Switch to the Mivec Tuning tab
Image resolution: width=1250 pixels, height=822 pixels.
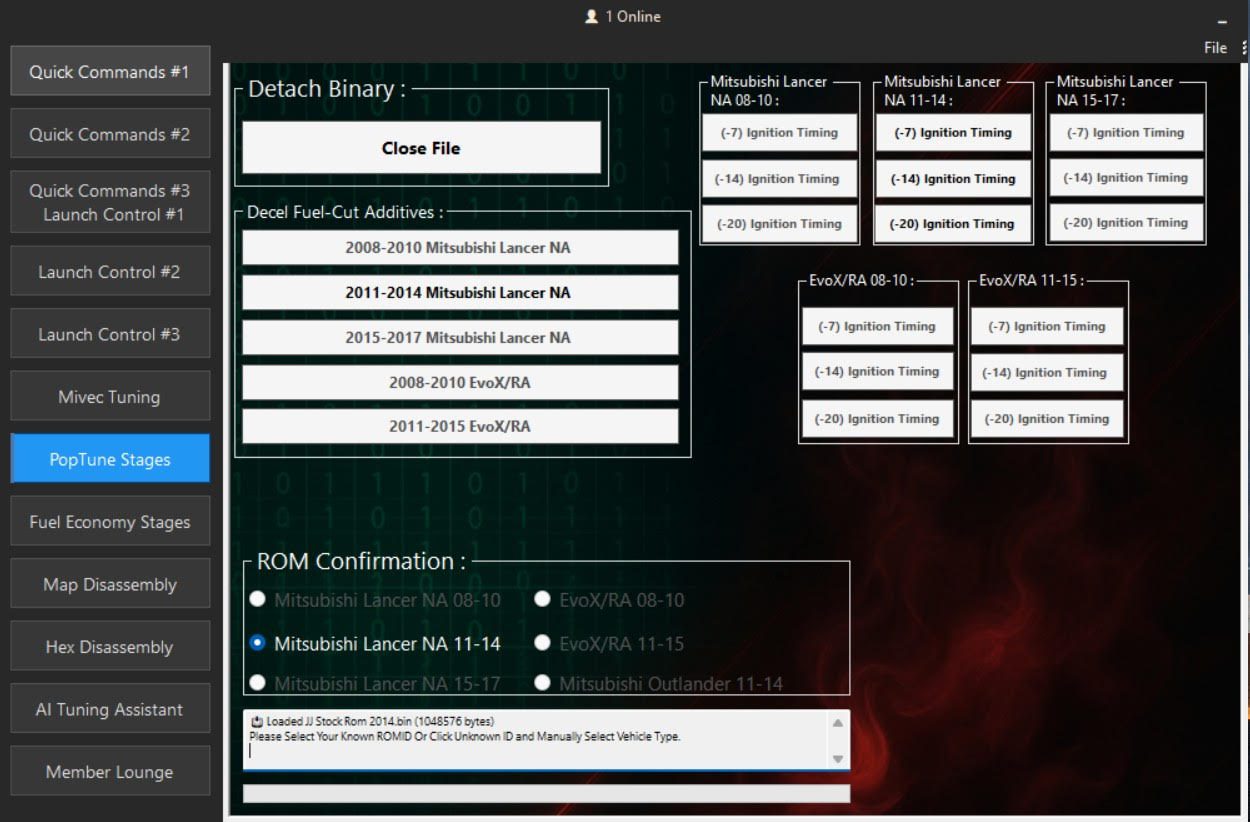110,397
